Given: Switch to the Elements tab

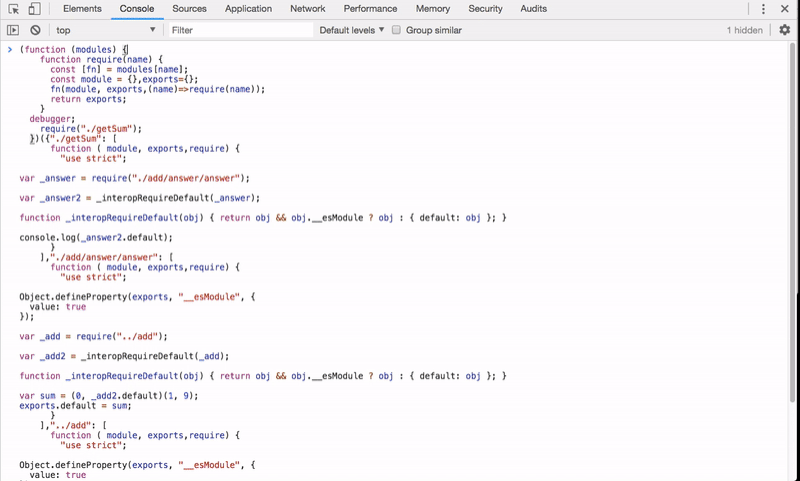Looking at the screenshot, I should 82,9.
